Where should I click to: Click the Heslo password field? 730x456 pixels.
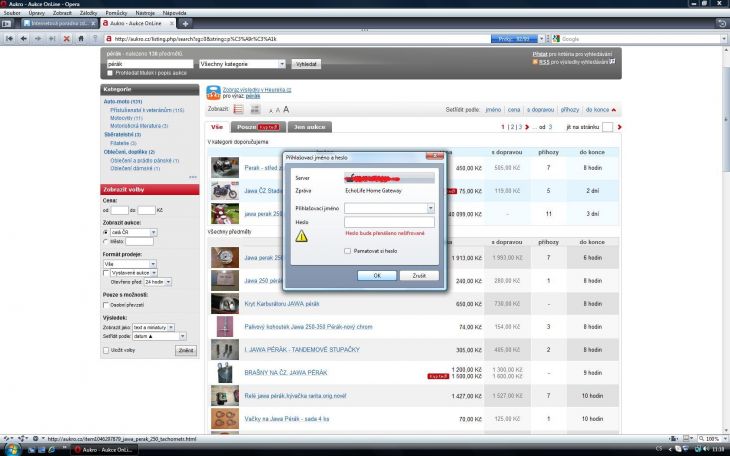[x=389, y=222]
